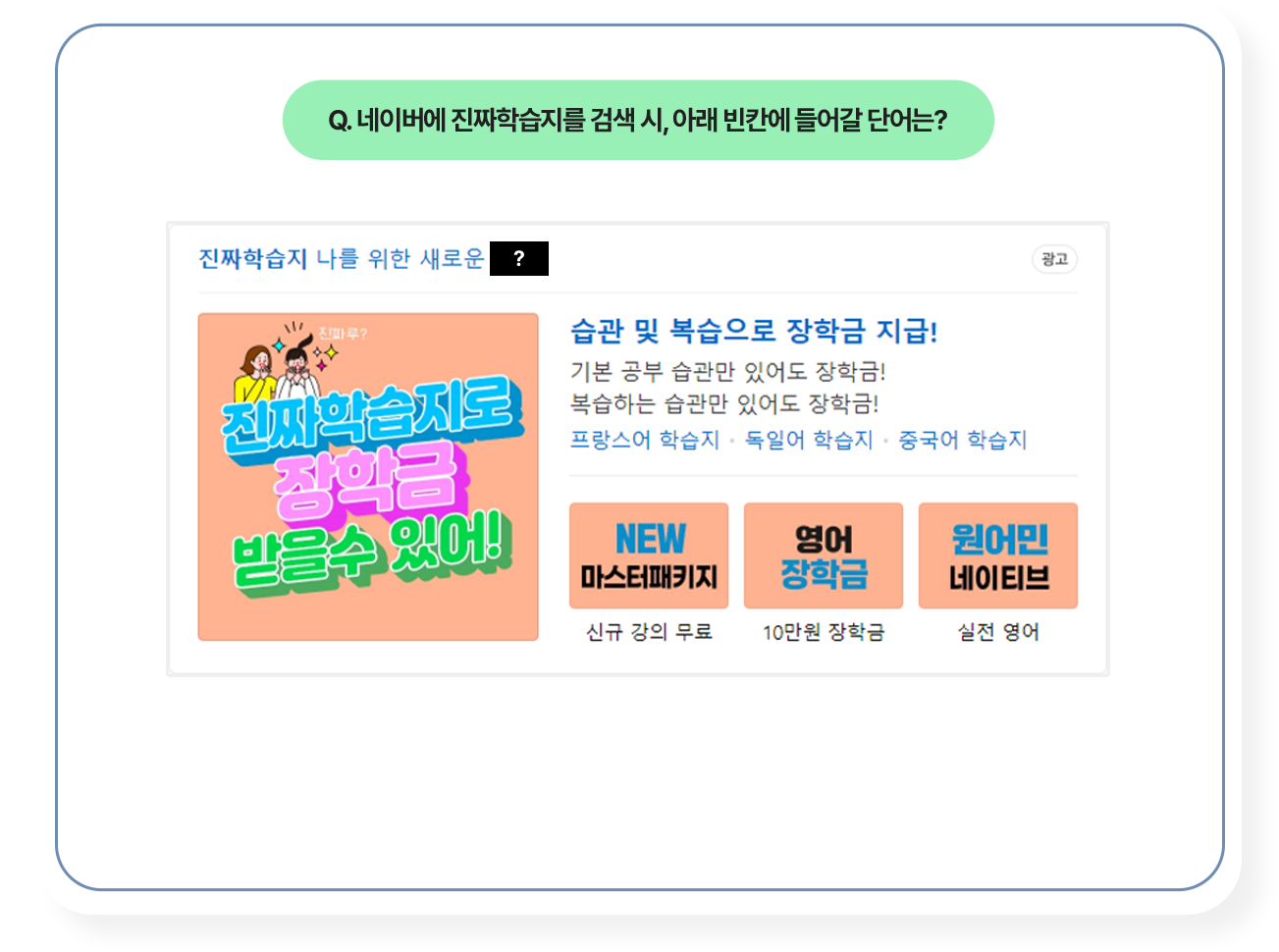
Task: Select the NEW 마스터패키지 tile
Action: tap(649, 555)
